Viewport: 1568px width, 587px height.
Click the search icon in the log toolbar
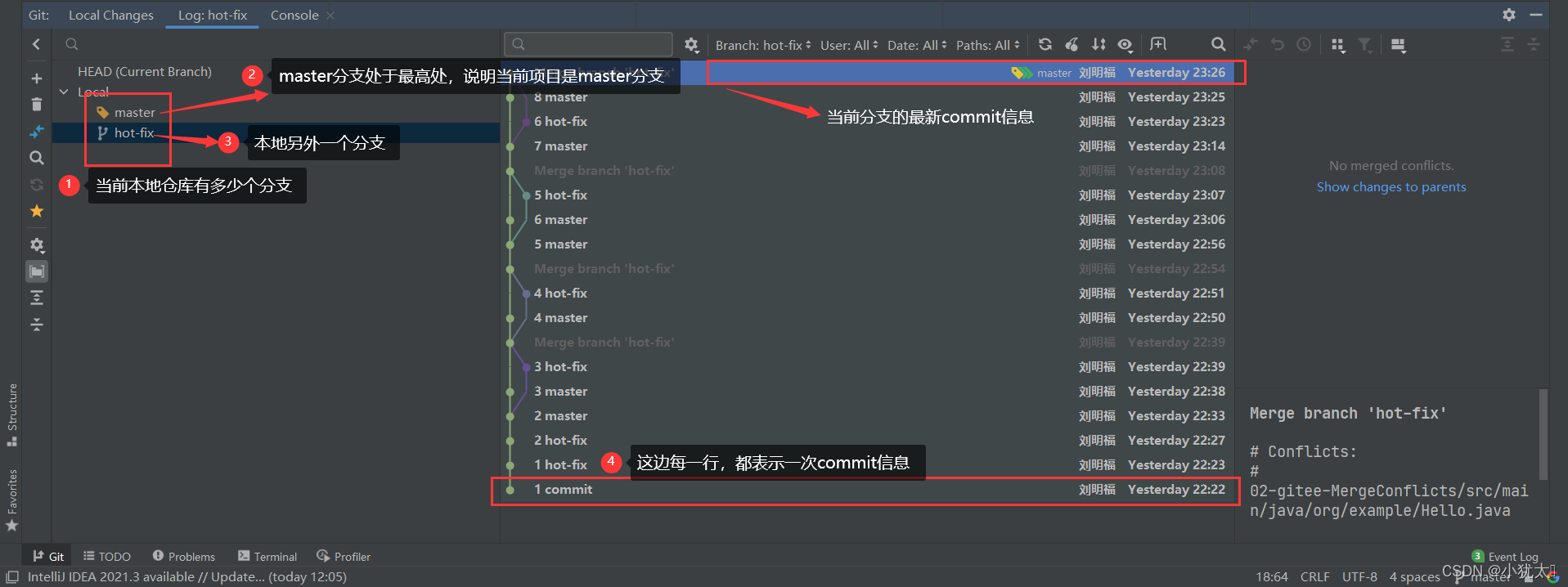tap(1218, 44)
